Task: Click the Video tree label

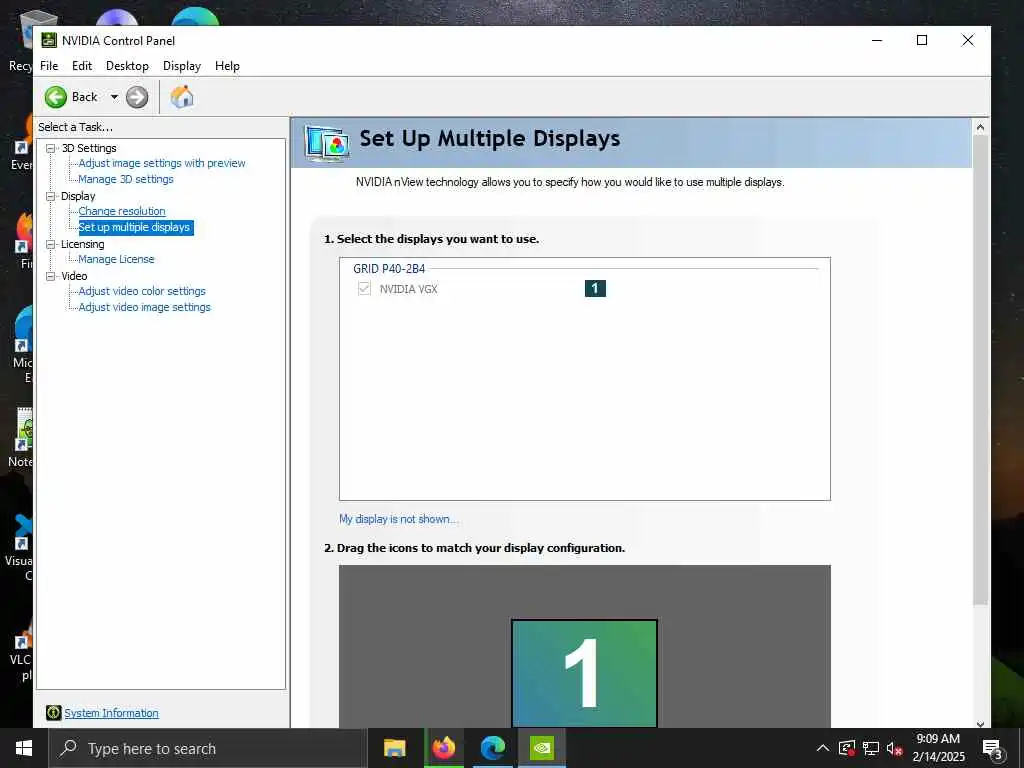Action: pos(74,276)
